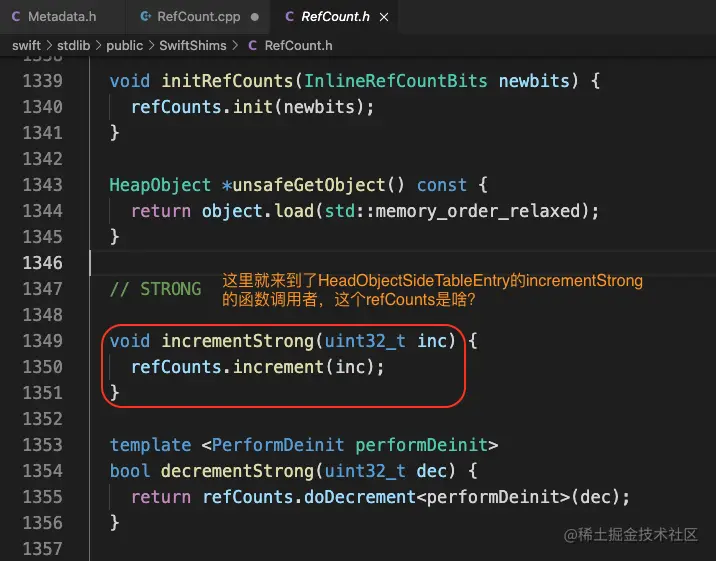Open the stdlib breadcrumb segment
This screenshot has width=716, height=561.
coord(74,46)
